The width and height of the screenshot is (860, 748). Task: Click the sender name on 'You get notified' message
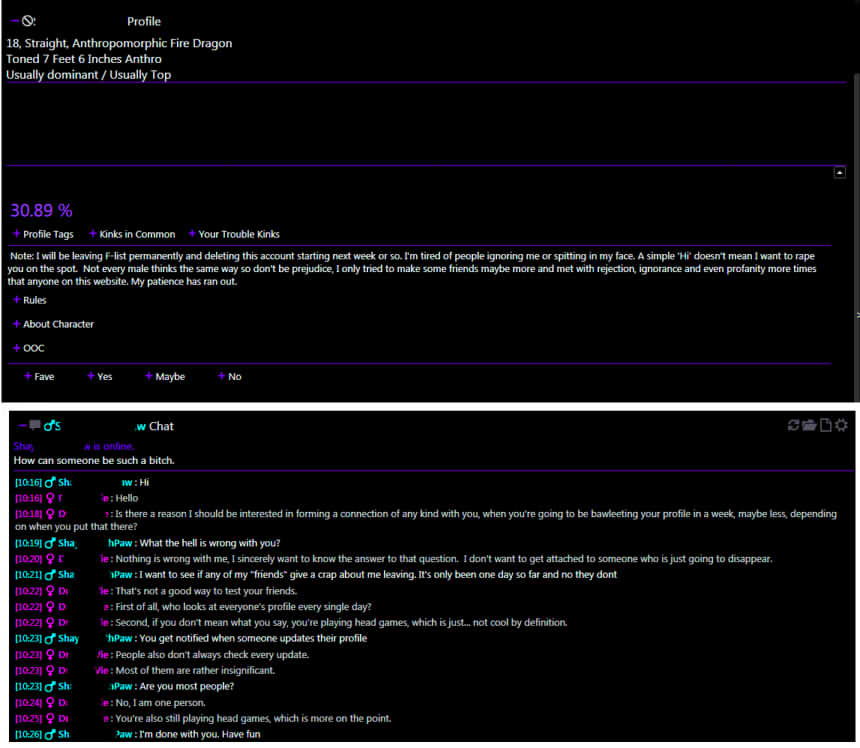click(x=95, y=638)
